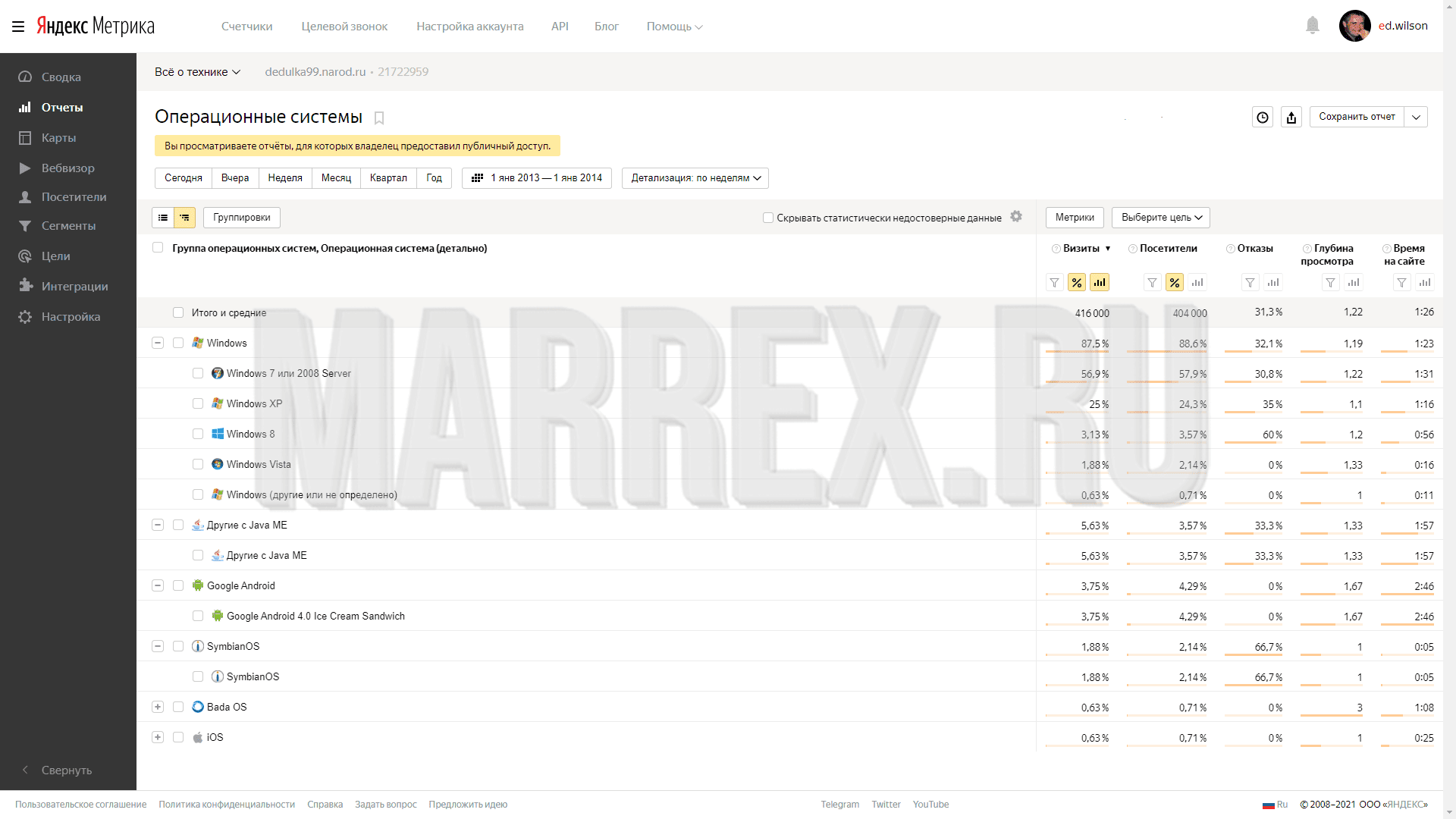Open filter for Глубина просмотра column
The image size is (1456, 819).
click(x=1331, y=283)
